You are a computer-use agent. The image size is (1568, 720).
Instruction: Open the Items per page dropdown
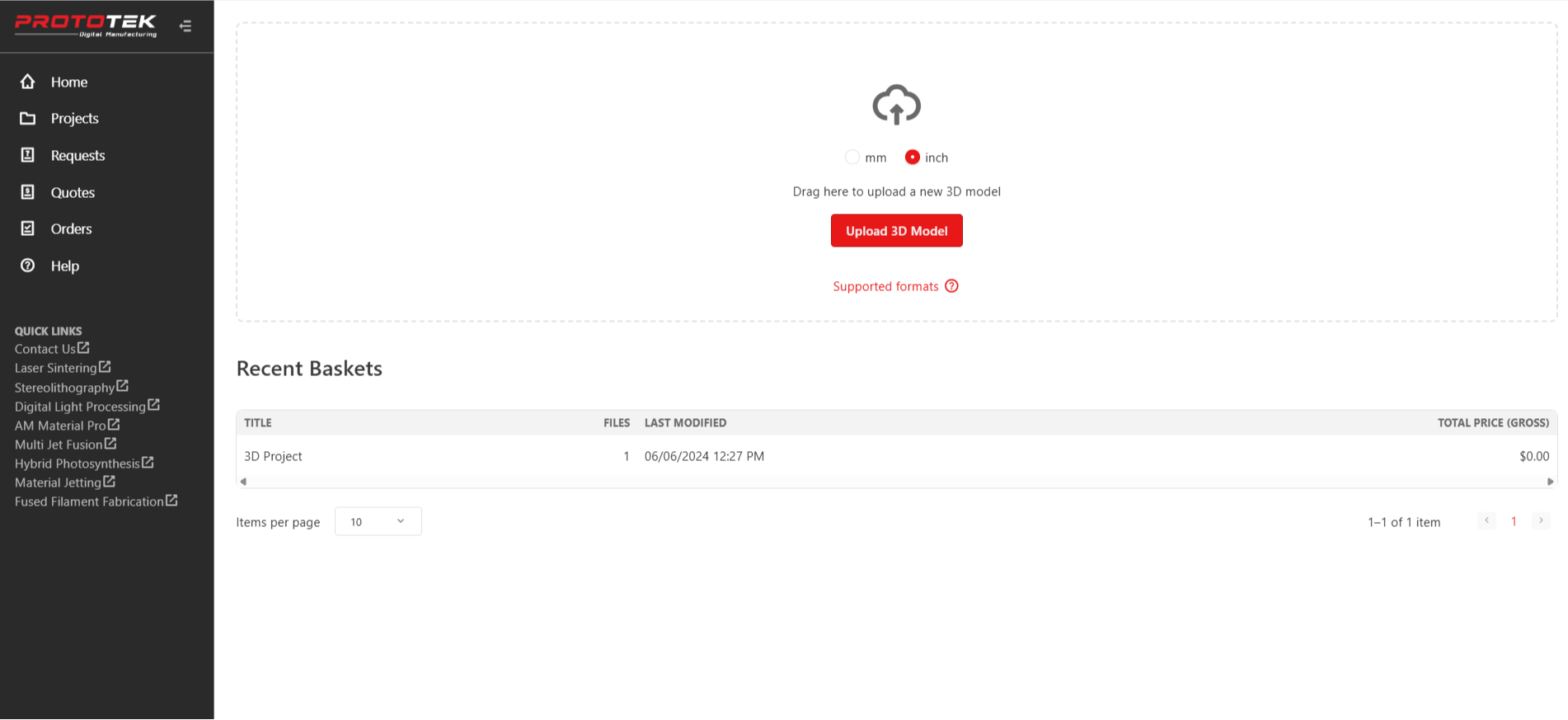click(x=378, y=521)
